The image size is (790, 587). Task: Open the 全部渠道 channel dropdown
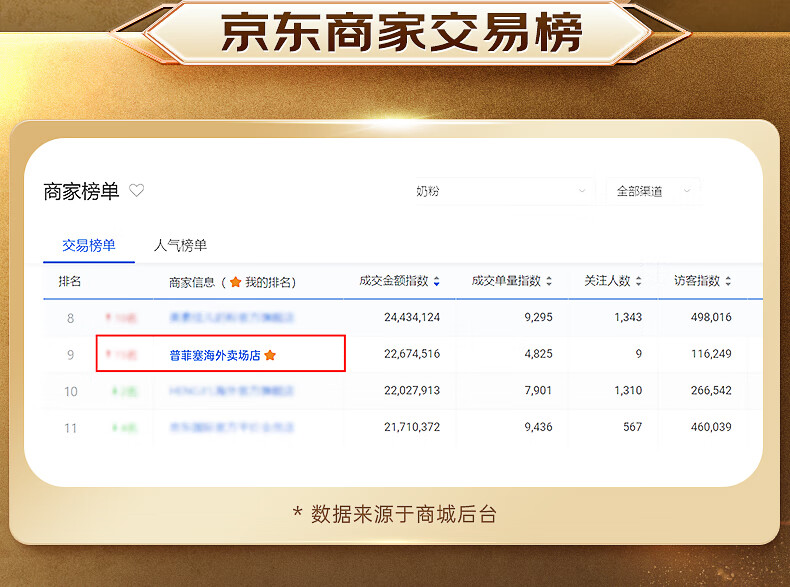[653, 191]
